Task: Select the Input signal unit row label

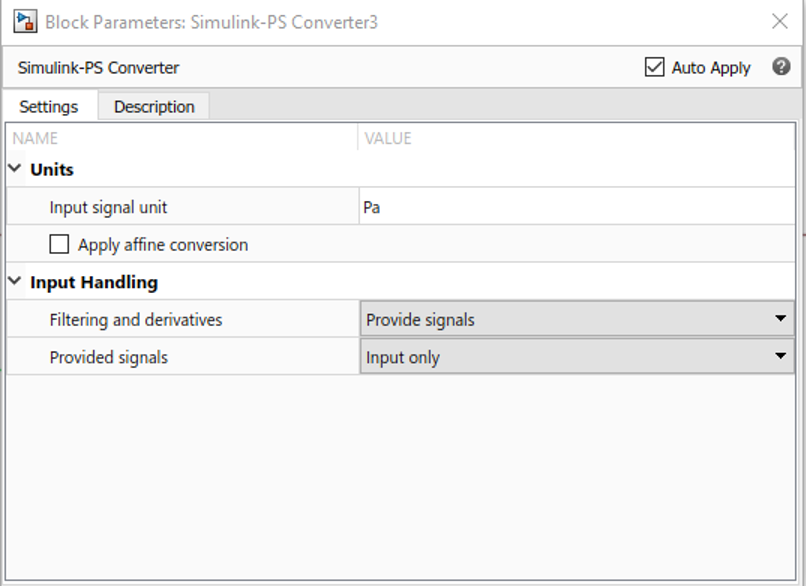Action: [x=108, y=208]
